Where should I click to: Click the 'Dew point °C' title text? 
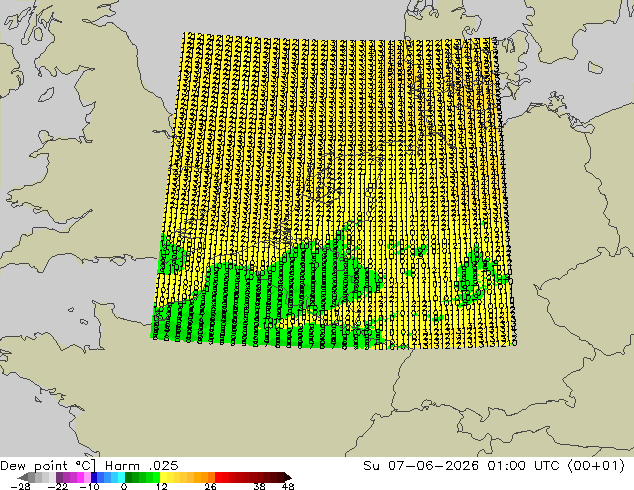click(x=48, y=466)
